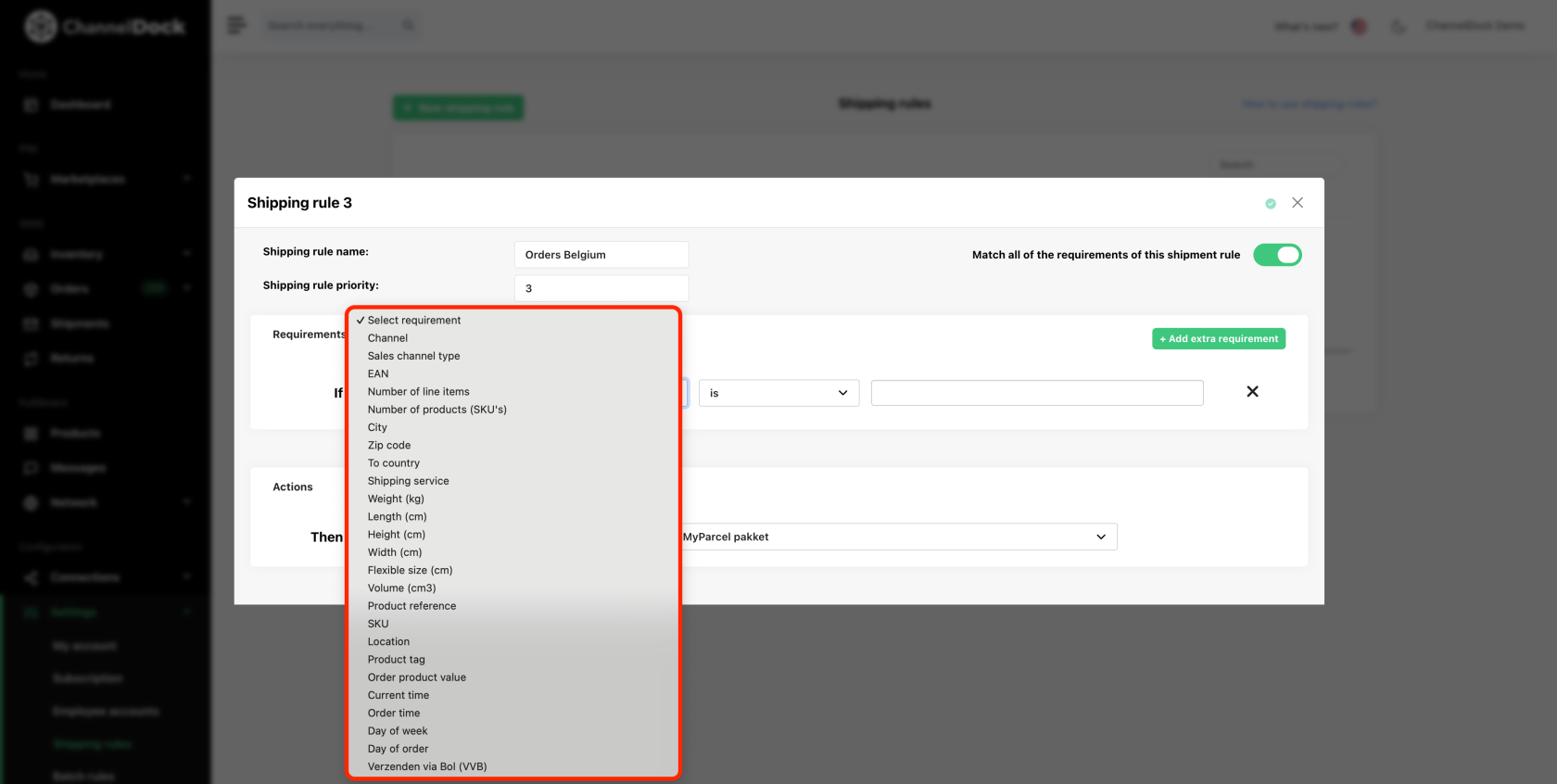
Task: Edit the Shipping rule priority field
Action: [x=601, y=288]
